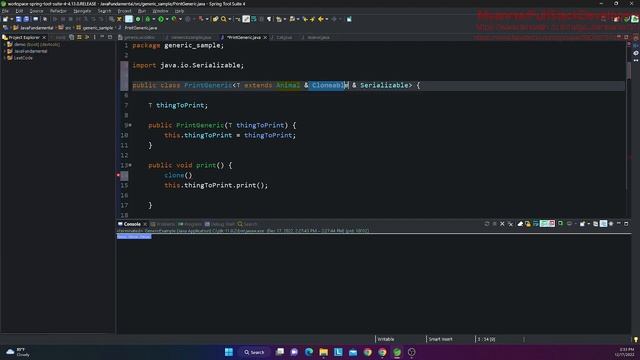Click the Save toolbar icon
640x360 pixels.
[x=18, y=19]
